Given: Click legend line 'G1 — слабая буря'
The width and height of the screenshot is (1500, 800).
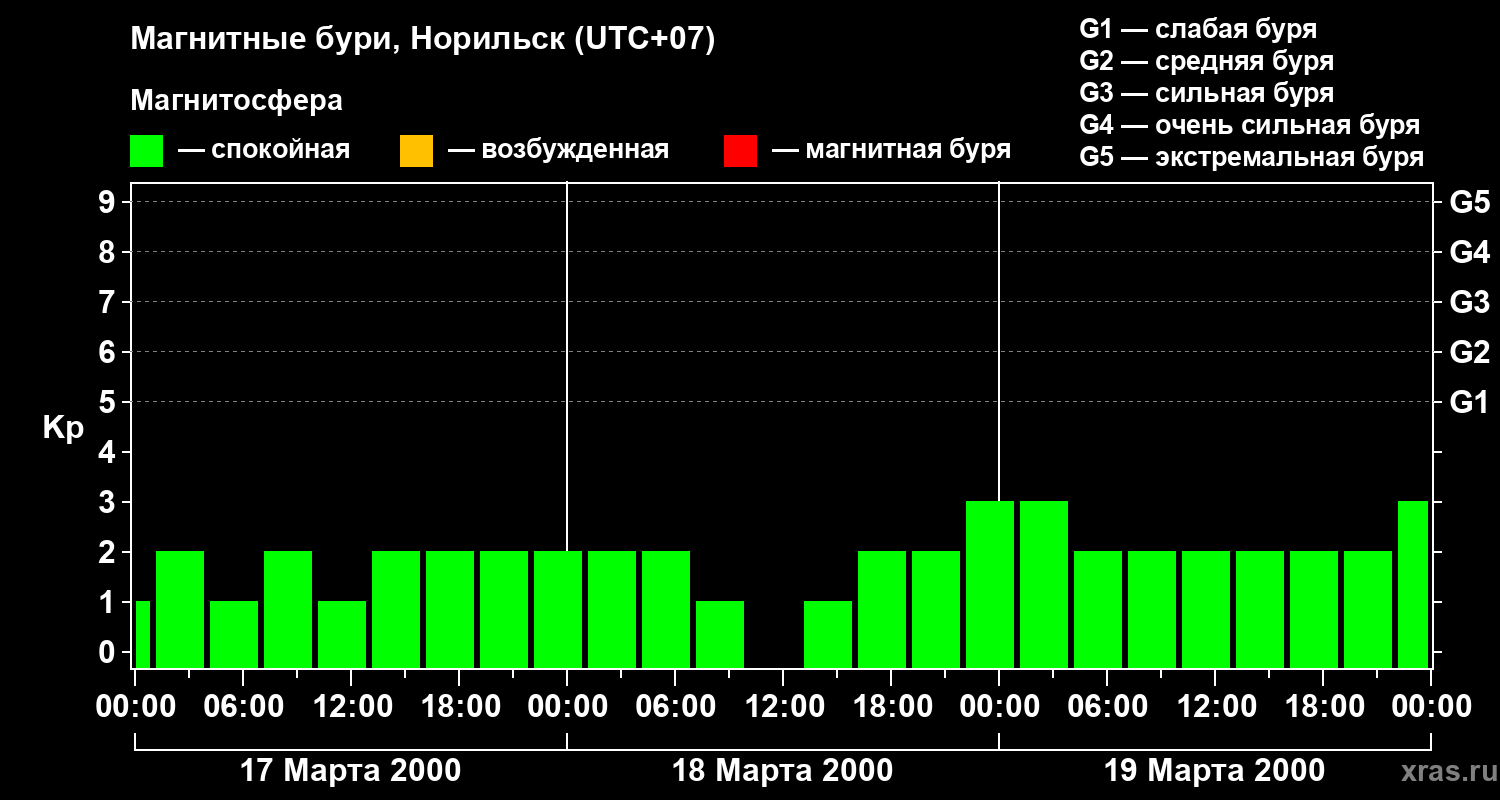Looking at the screenshot, I should pos(1198,28).
